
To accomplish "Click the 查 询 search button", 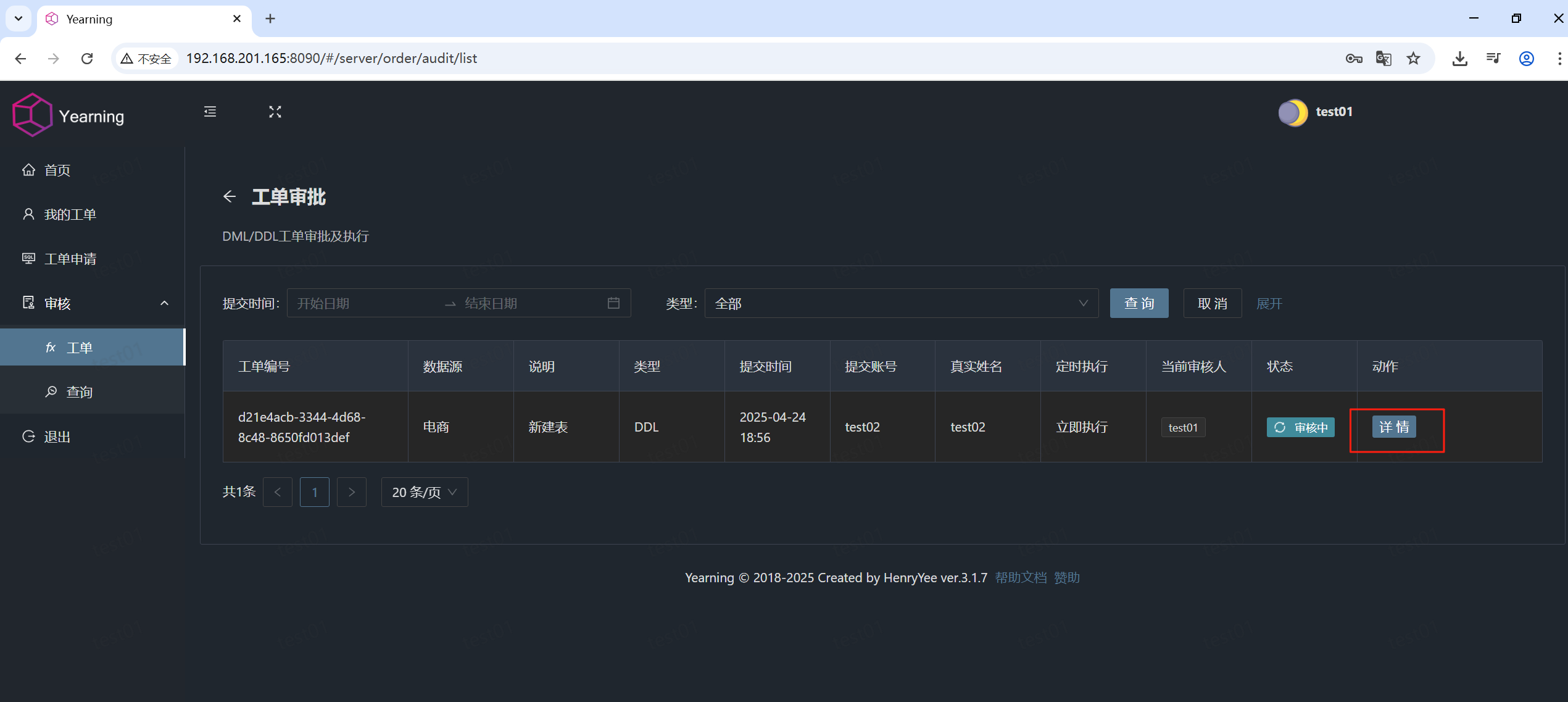I will point(1139,303).
